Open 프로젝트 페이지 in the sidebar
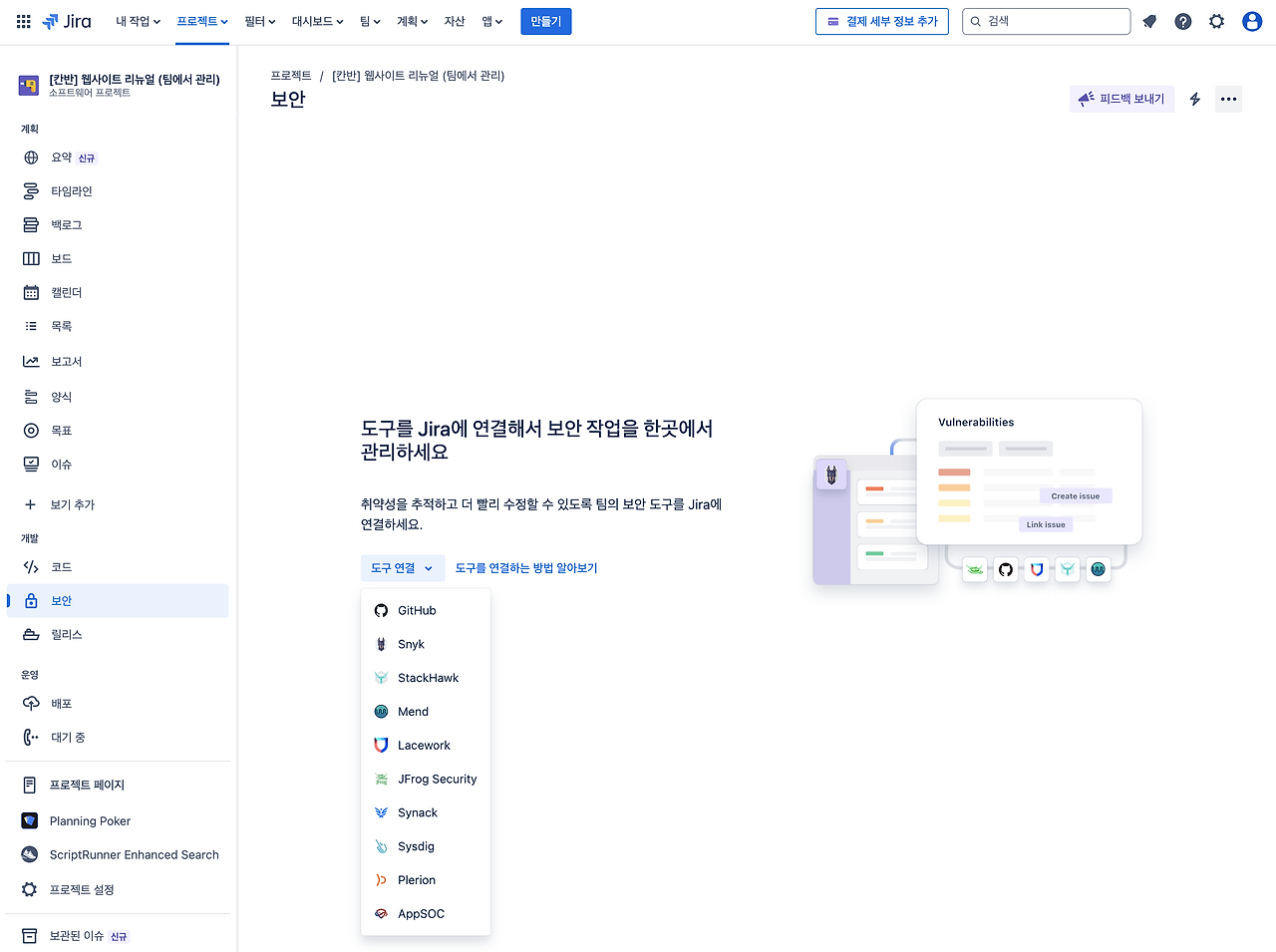 tap(118, 786)
